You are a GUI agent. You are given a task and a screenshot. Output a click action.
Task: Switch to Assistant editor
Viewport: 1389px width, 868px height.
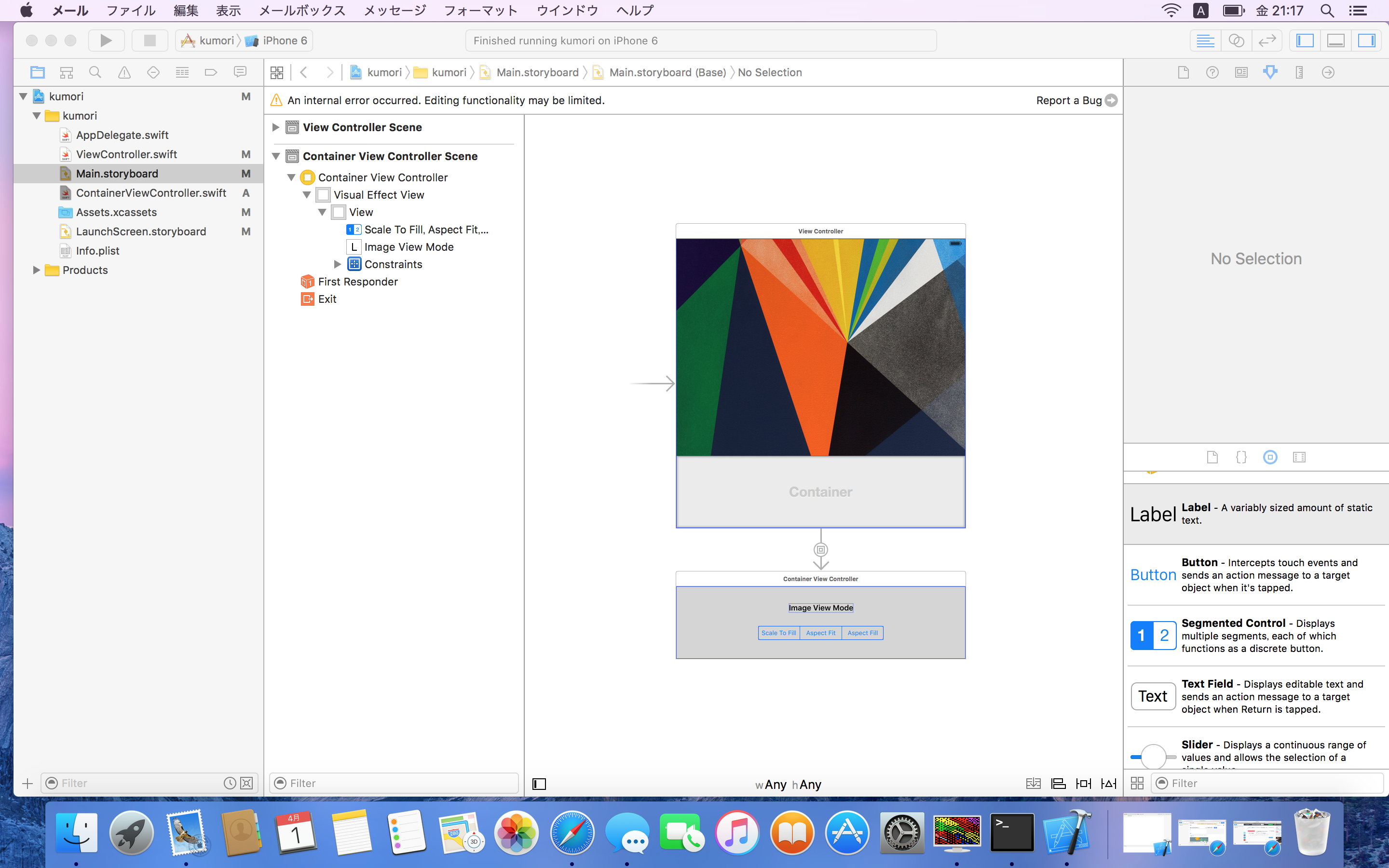1236,41
